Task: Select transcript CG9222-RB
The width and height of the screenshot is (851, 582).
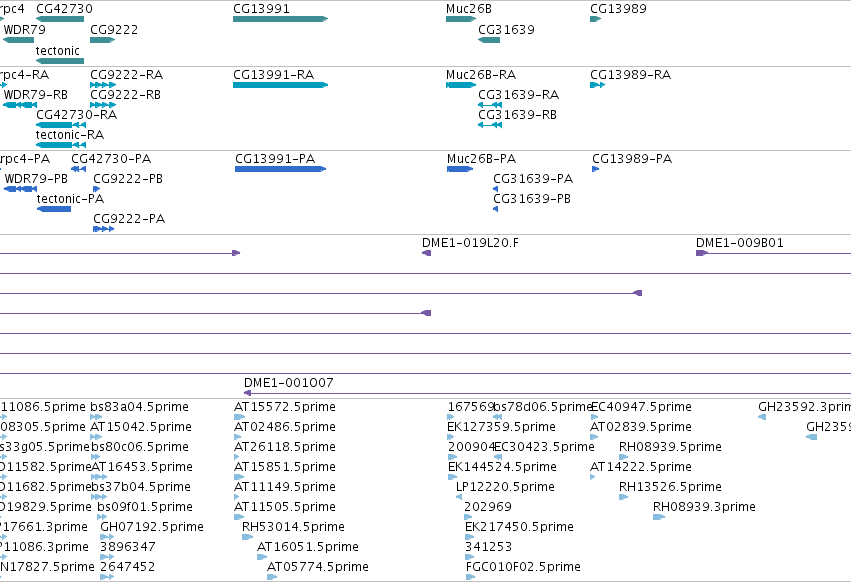Action: tap(125, 95)
